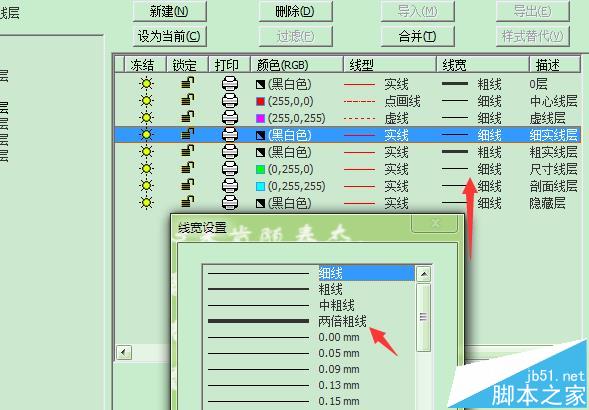Click the printer icon of 粗实线层 row
Image resolution: width=589 pixels, height=410 pixels.
tap(230, 152)
